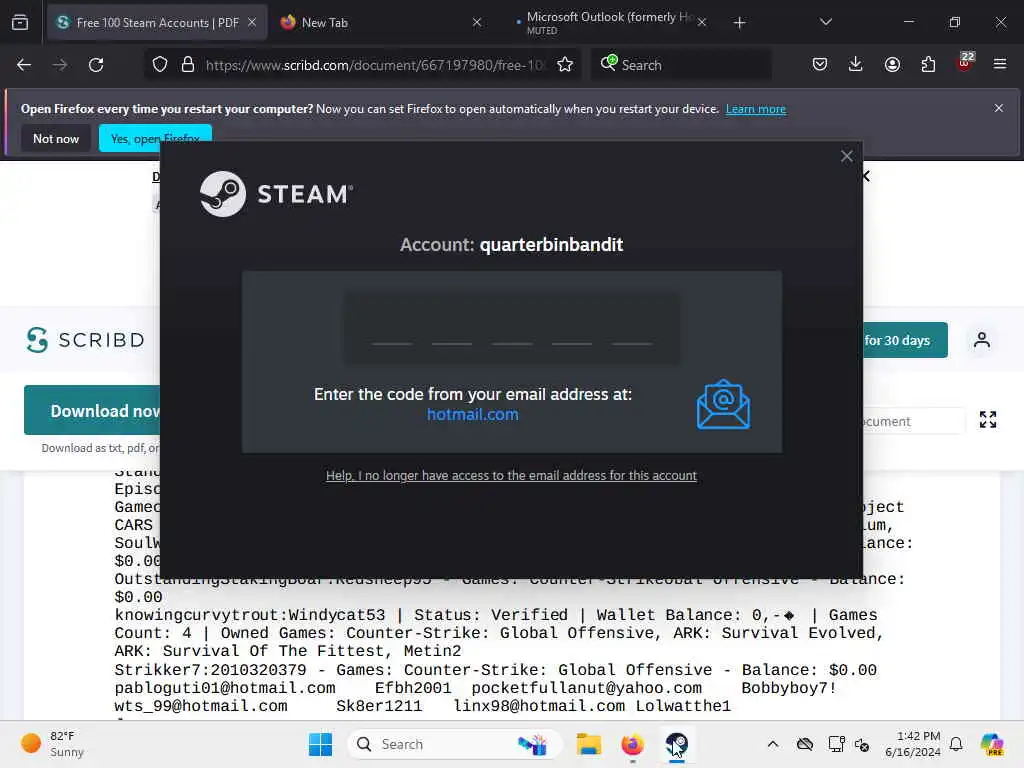Close the Microsoft Outlook tab
The width and height of the screenshot is (1024, 768).
tap(702, 22)
